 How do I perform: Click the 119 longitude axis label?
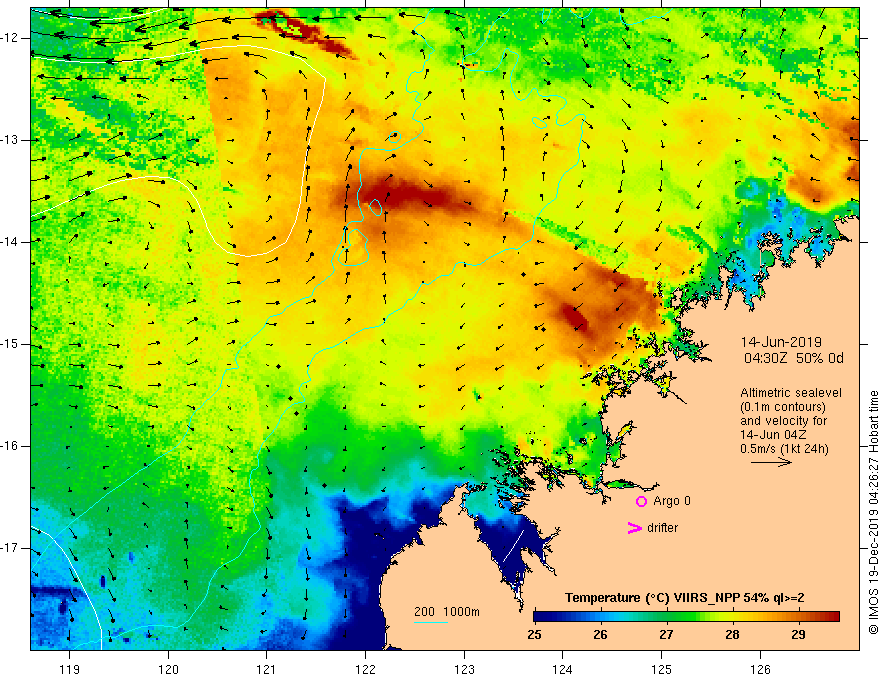(70, 669)
